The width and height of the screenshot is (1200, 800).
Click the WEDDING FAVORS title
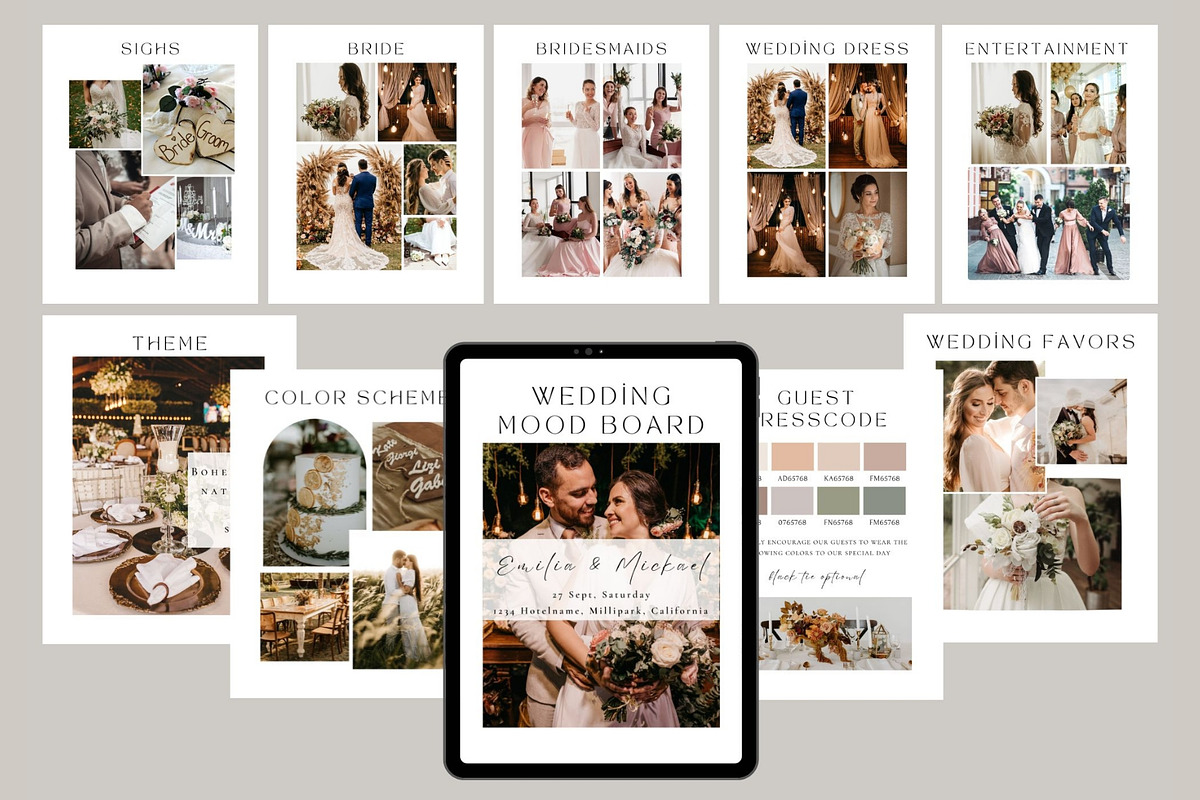(x=1030, y=342)
